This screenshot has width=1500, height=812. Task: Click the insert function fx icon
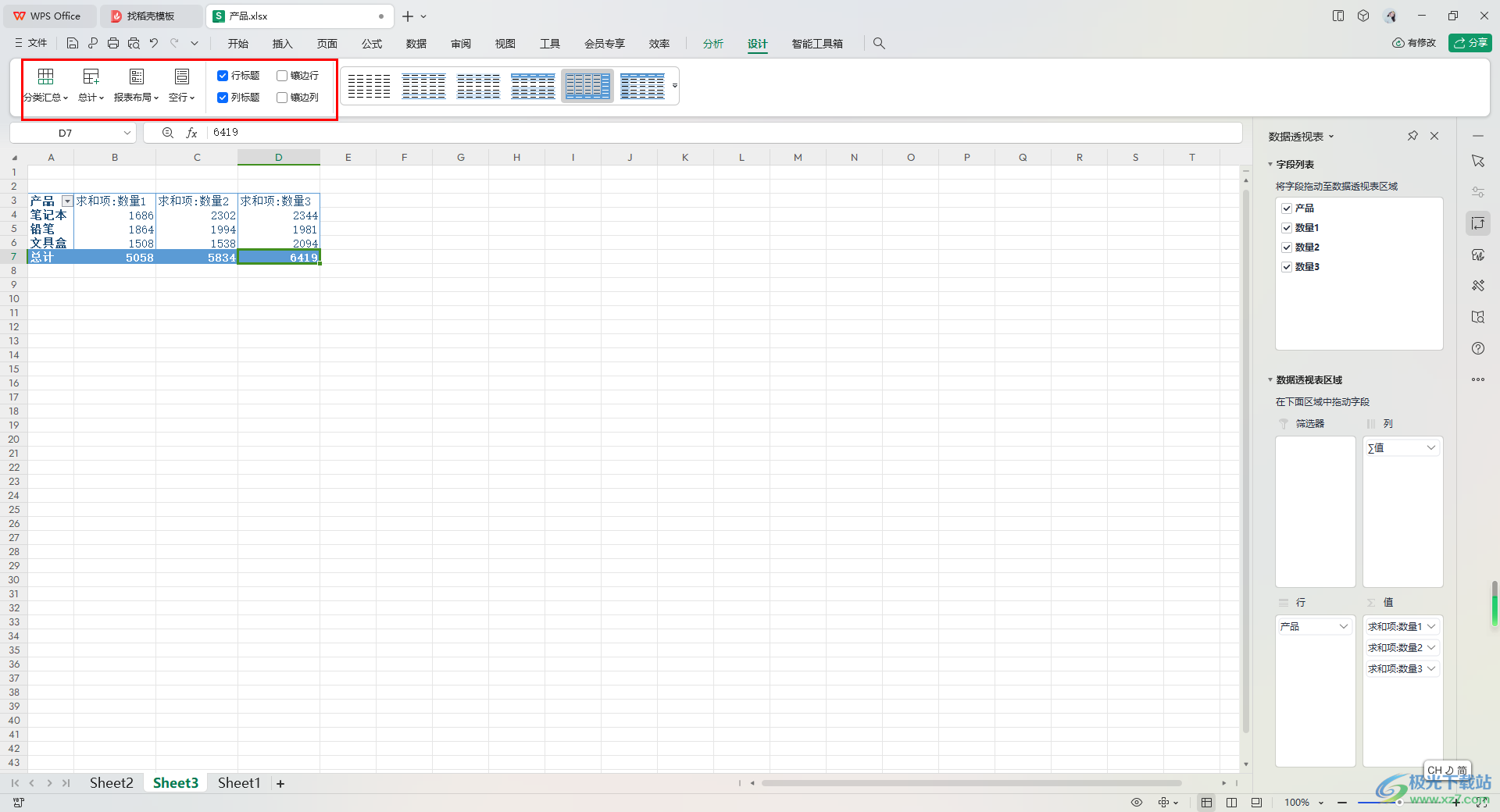point(191,133)
